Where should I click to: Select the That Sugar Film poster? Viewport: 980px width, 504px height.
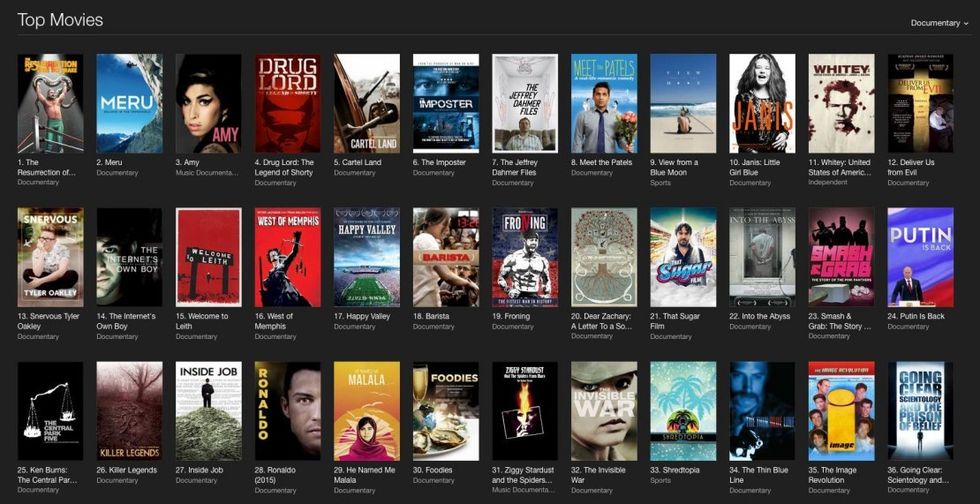pos(683,258)
